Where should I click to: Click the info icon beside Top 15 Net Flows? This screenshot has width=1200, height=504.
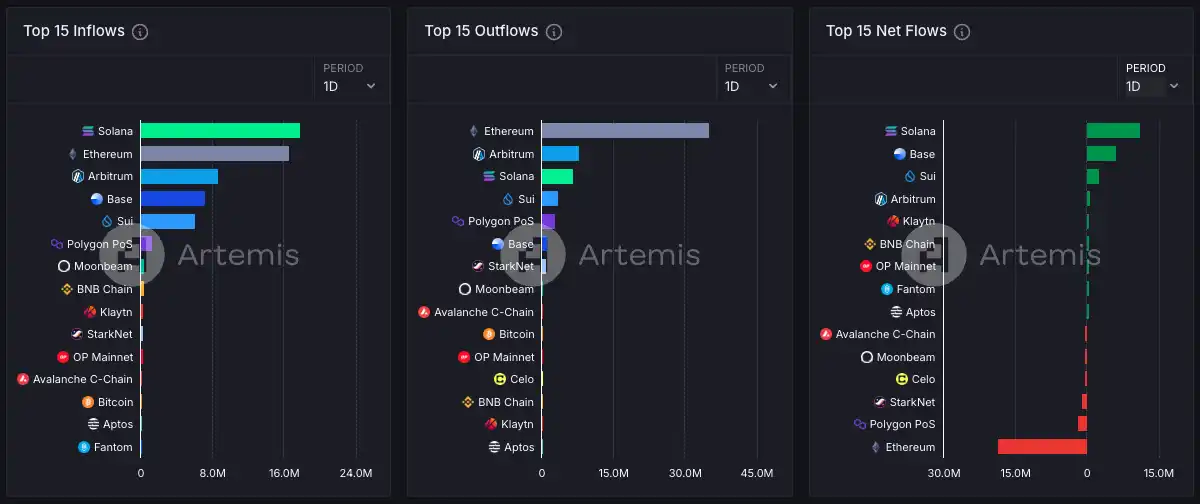[962, 32]
